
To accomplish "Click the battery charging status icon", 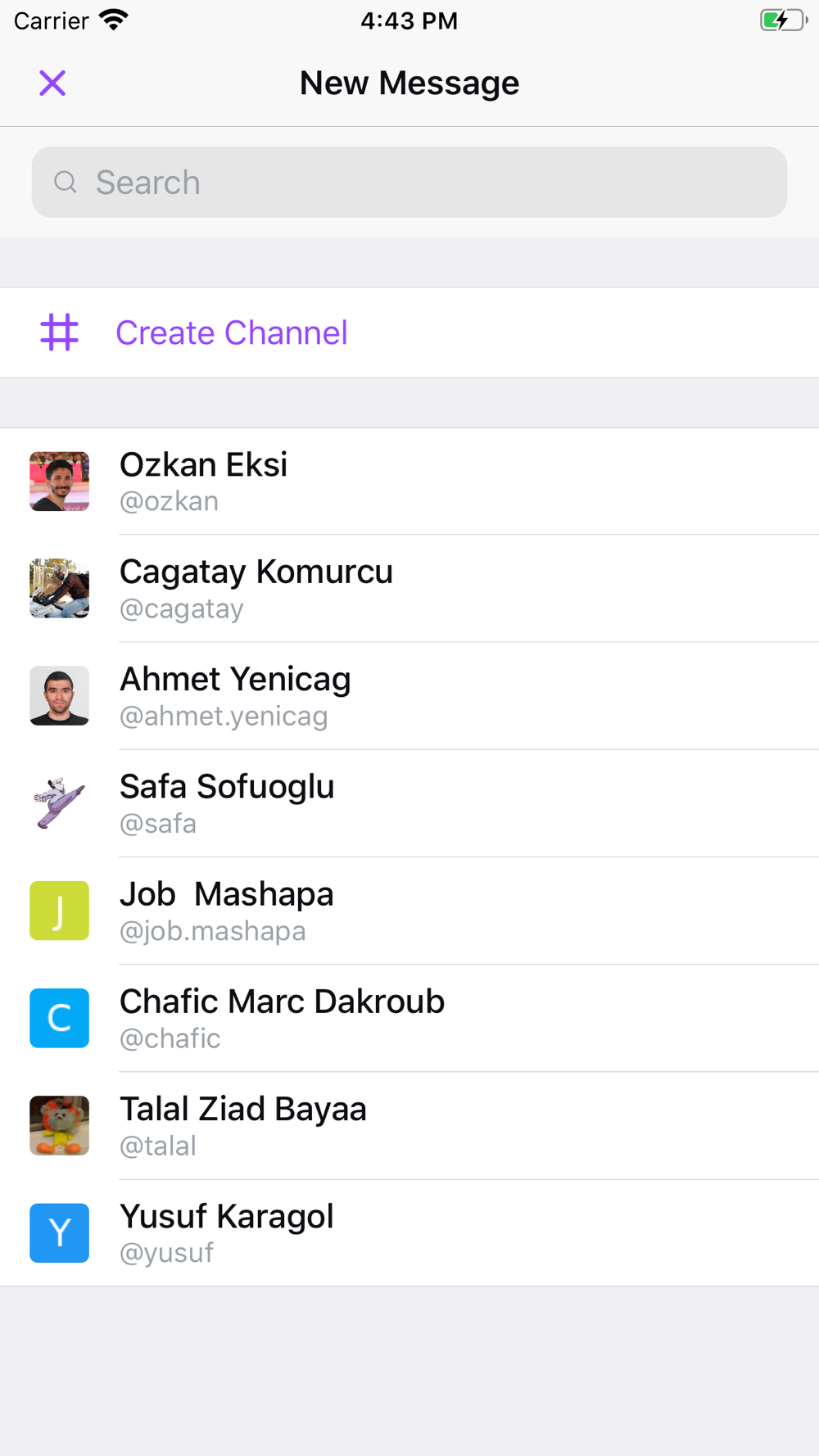I will click(783, 20).
